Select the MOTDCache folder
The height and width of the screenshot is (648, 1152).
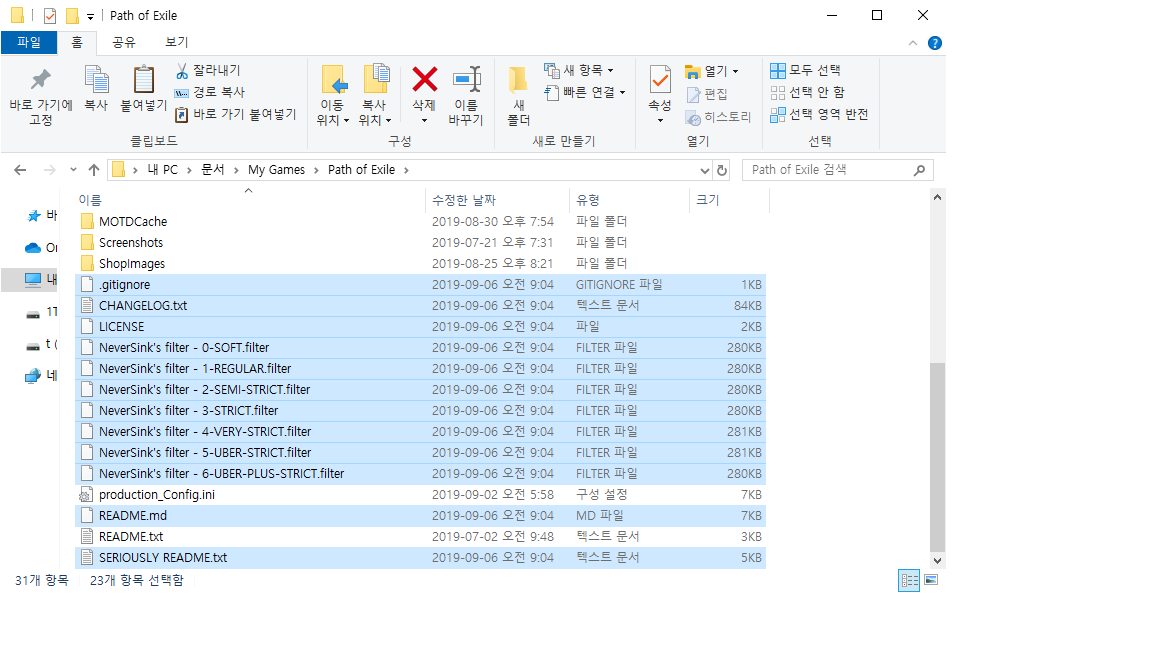click(x=420, y=221)
